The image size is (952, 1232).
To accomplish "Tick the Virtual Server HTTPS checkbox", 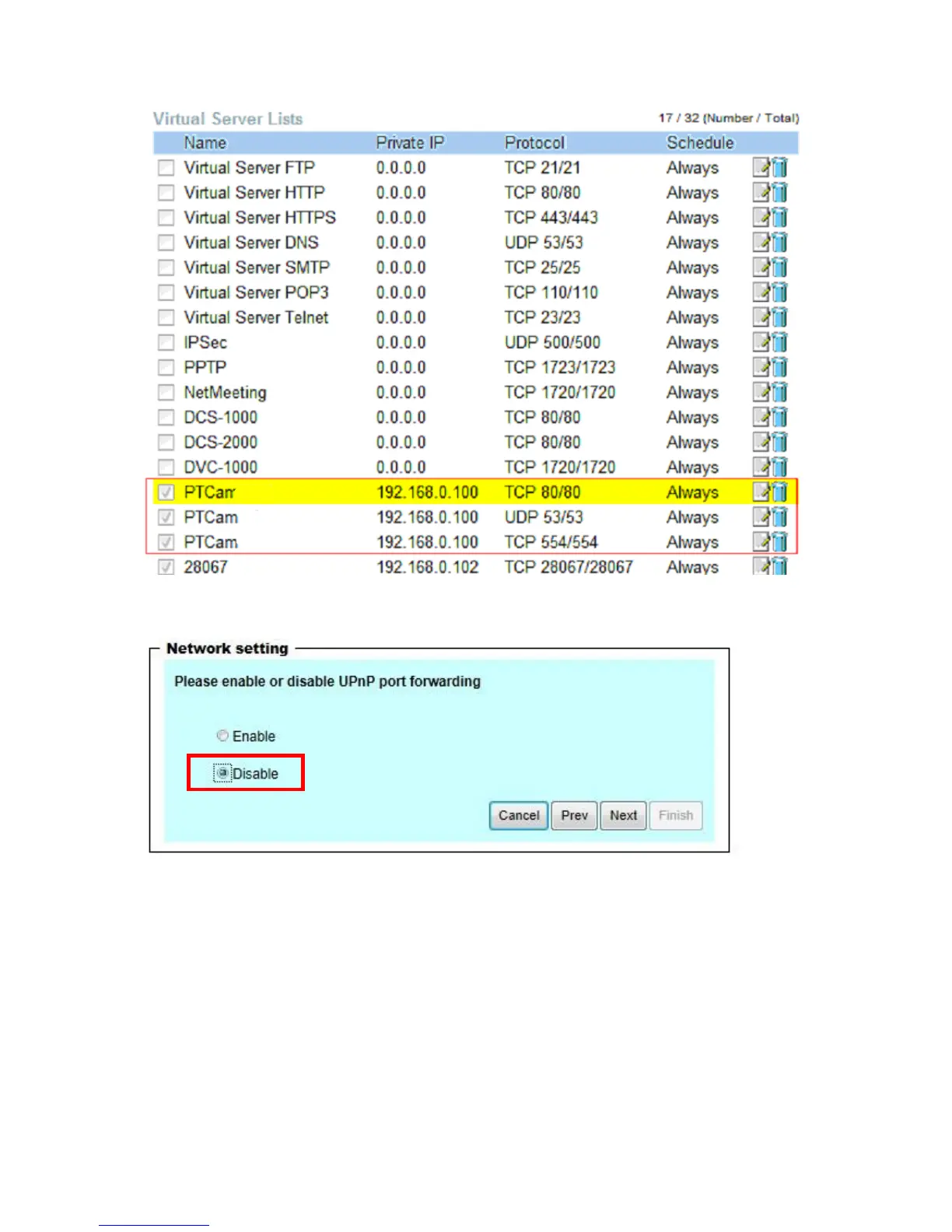I will click(166, 217).
